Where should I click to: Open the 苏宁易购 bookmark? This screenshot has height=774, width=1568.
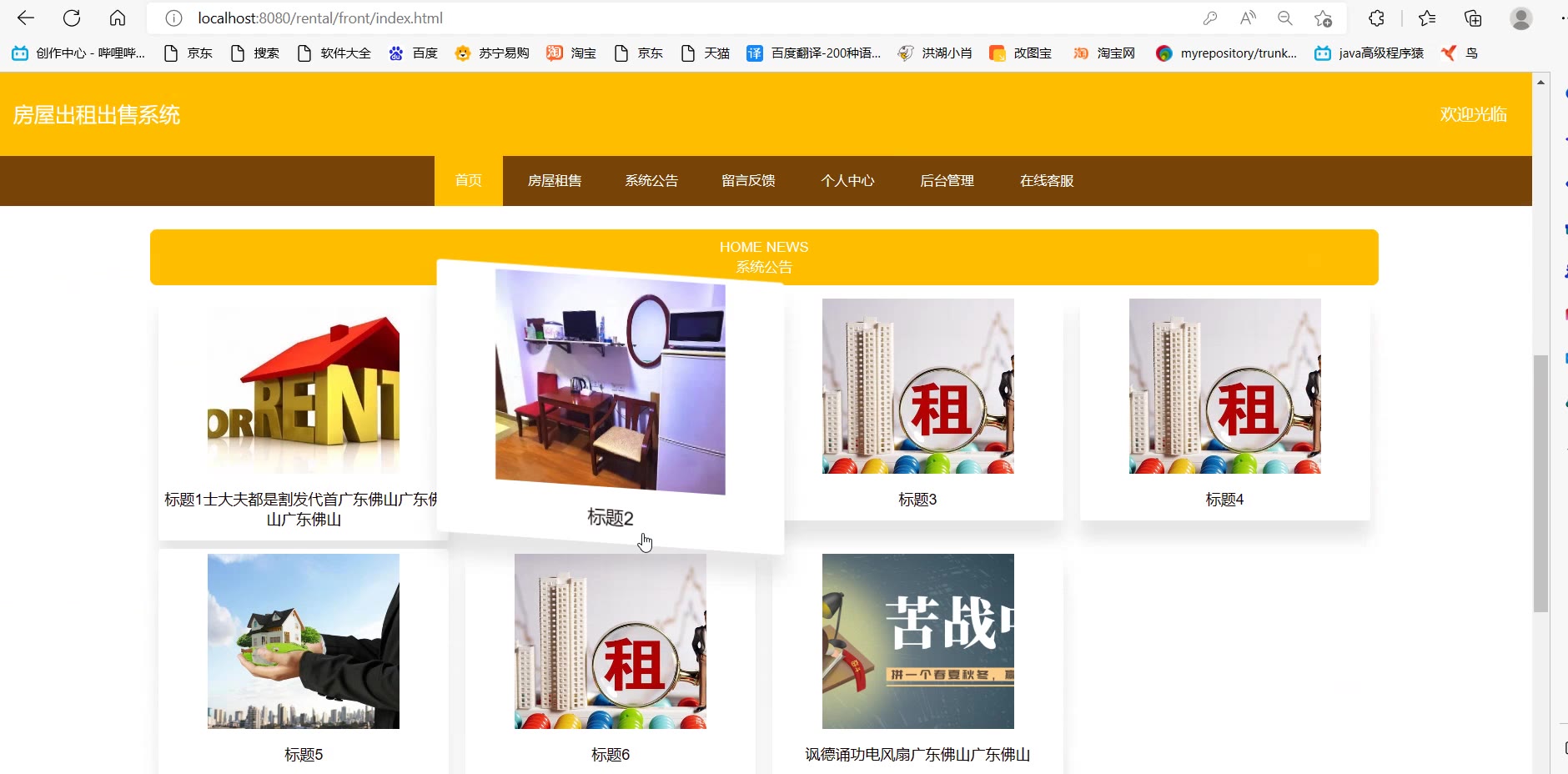[492, 53]
